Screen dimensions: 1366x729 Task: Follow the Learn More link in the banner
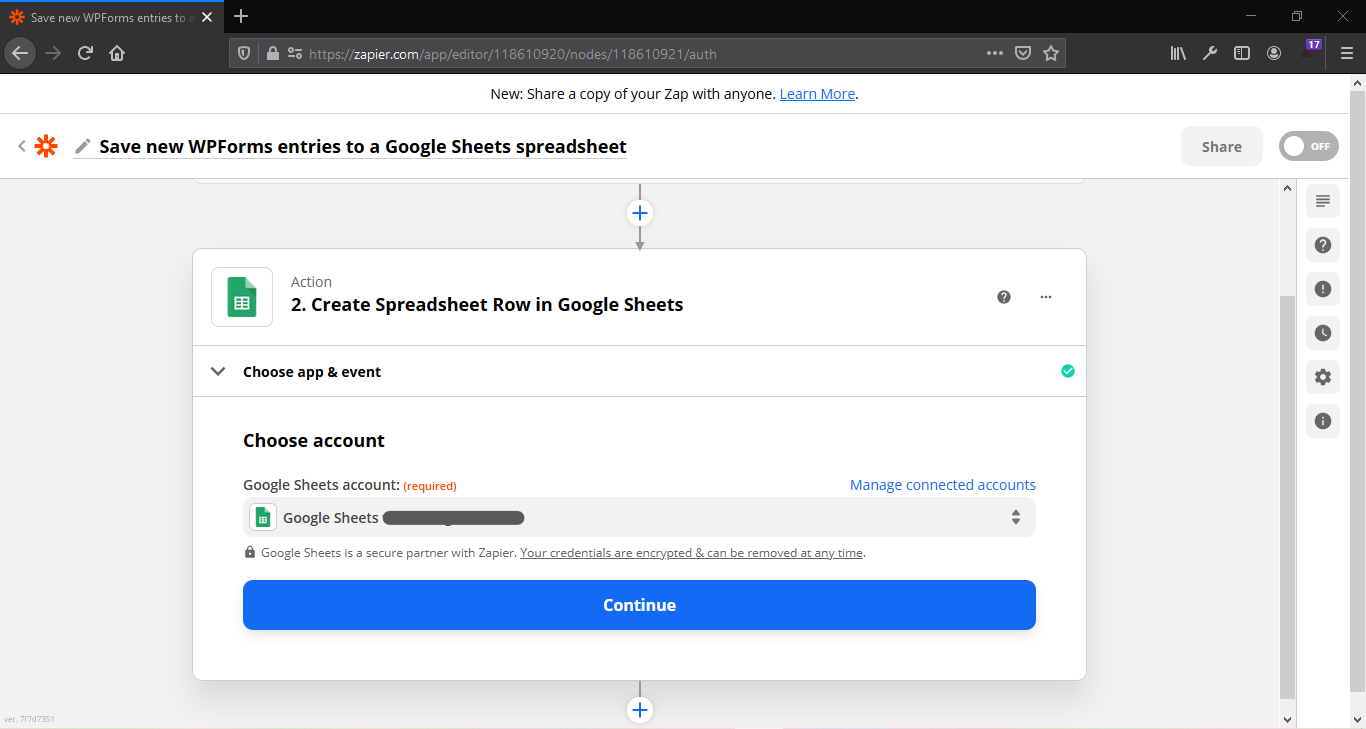coord(817,94)
